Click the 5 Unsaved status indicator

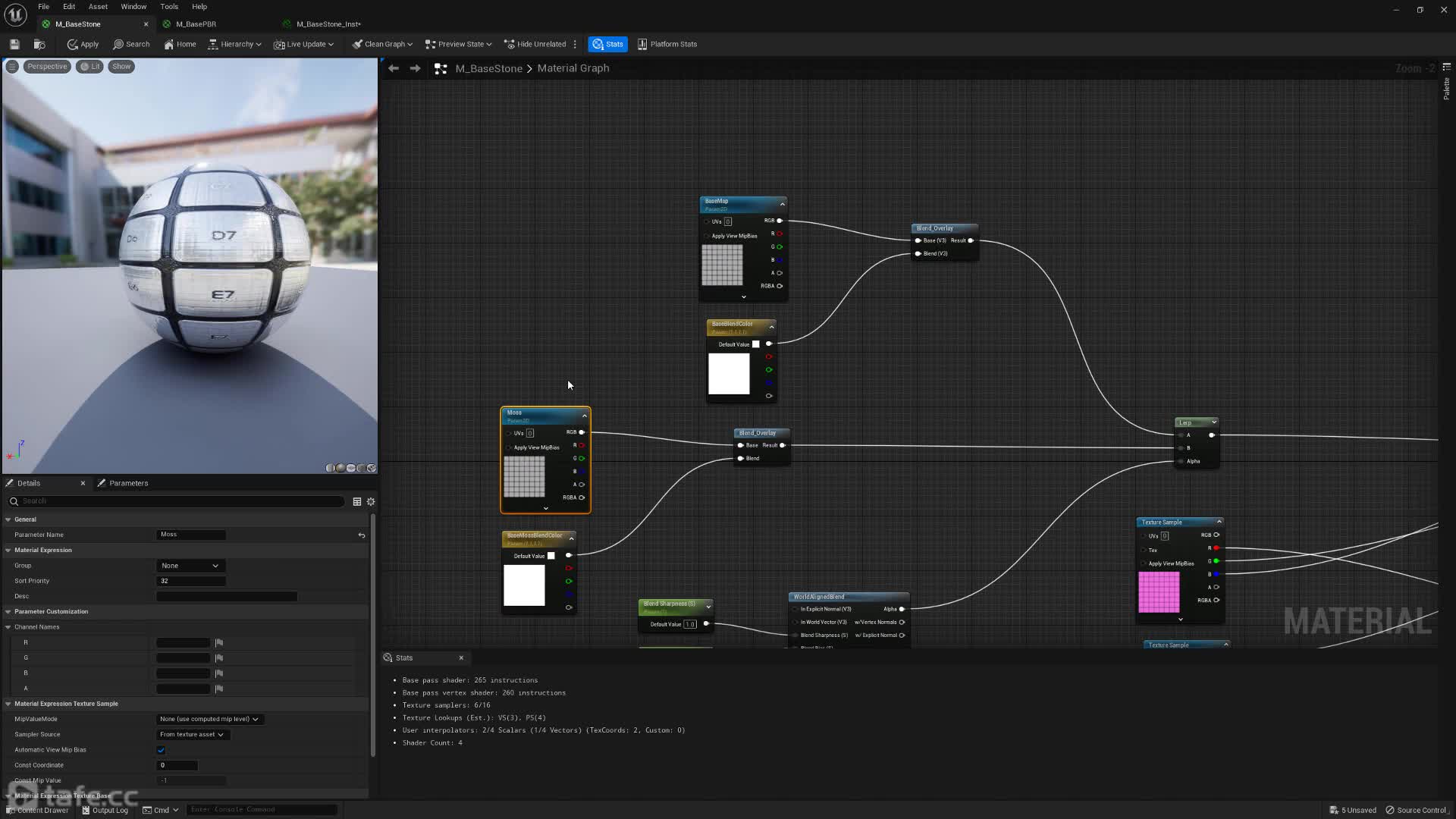pos(1353,810)
